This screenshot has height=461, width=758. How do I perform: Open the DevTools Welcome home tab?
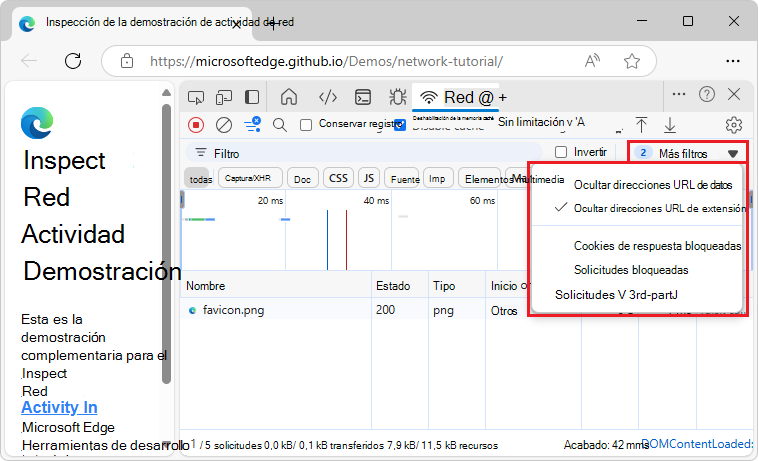point(289,97)
